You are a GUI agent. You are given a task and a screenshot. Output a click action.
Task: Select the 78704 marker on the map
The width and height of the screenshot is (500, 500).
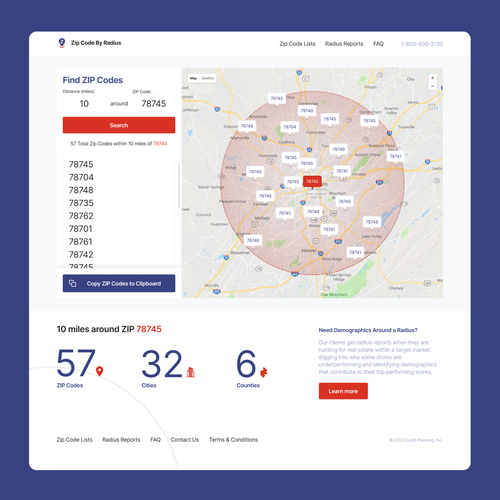pyautogui.click(x=290, y=127)
